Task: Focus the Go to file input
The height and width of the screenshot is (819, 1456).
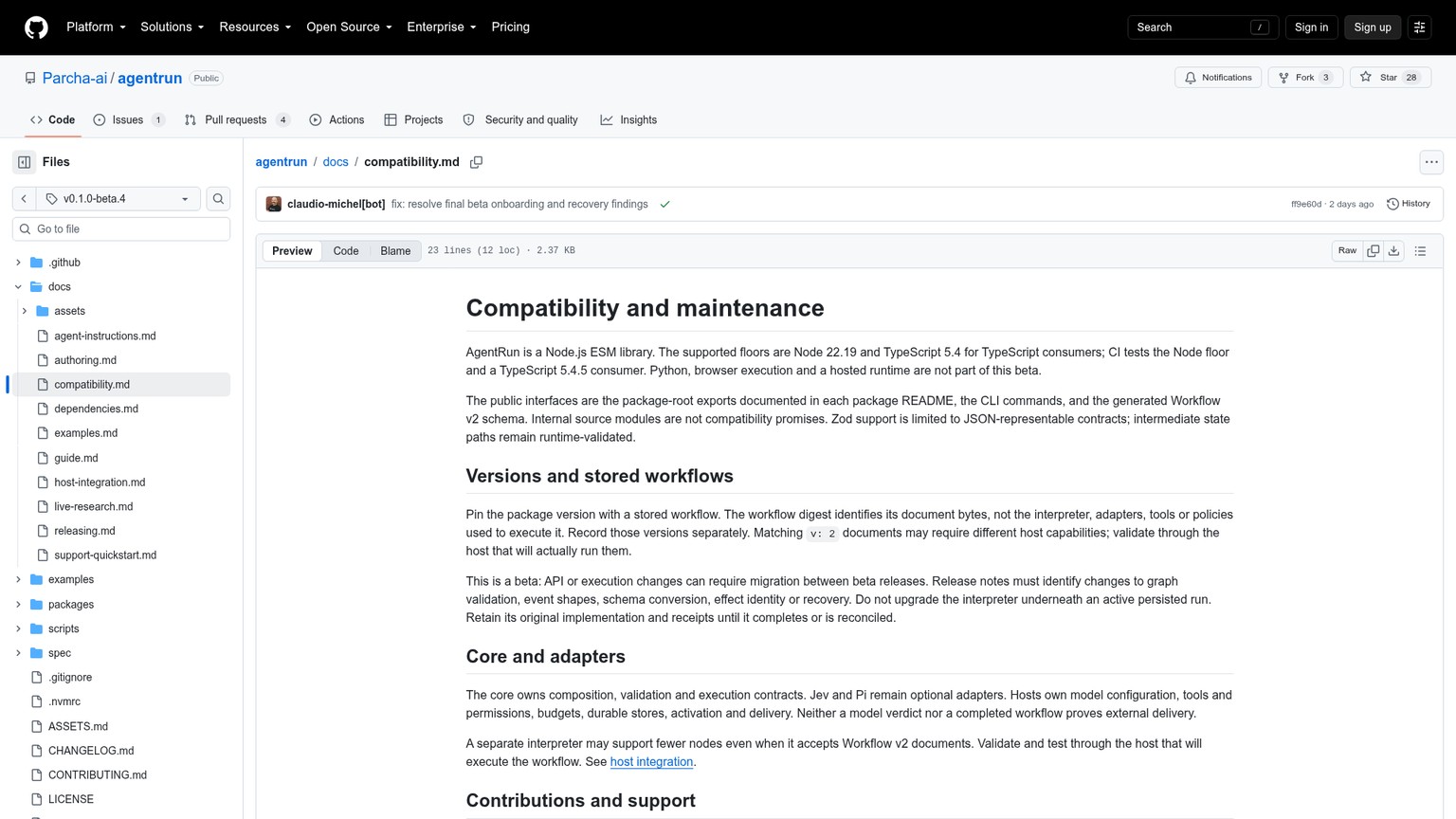Action: pyautogui.click(x=121, y=229)
